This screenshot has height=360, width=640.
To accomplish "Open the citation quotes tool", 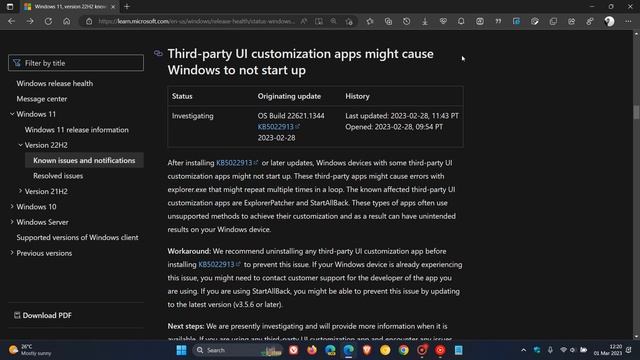I will click(x=498, y=21).
